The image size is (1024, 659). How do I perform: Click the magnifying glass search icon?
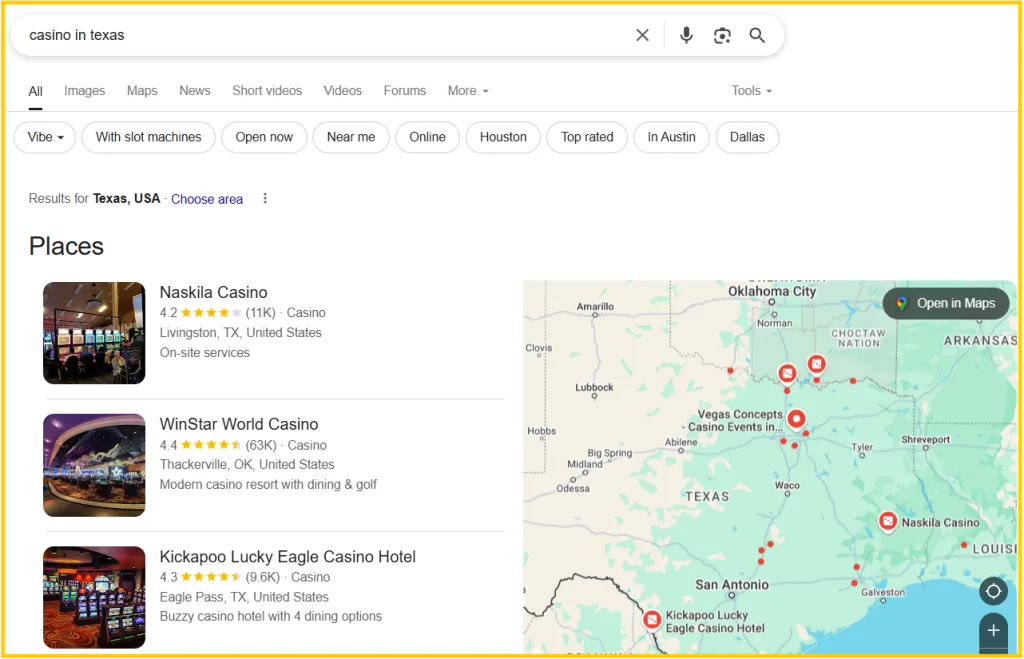pyautogui.click(x=757, y=35)
